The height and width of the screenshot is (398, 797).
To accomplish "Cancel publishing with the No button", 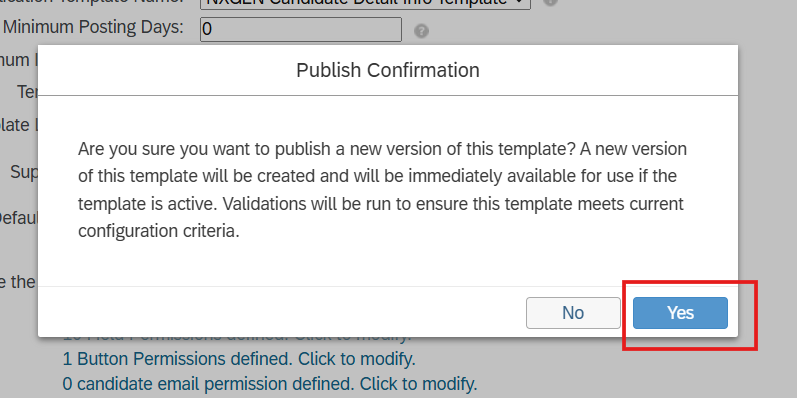I will point(573,313).
